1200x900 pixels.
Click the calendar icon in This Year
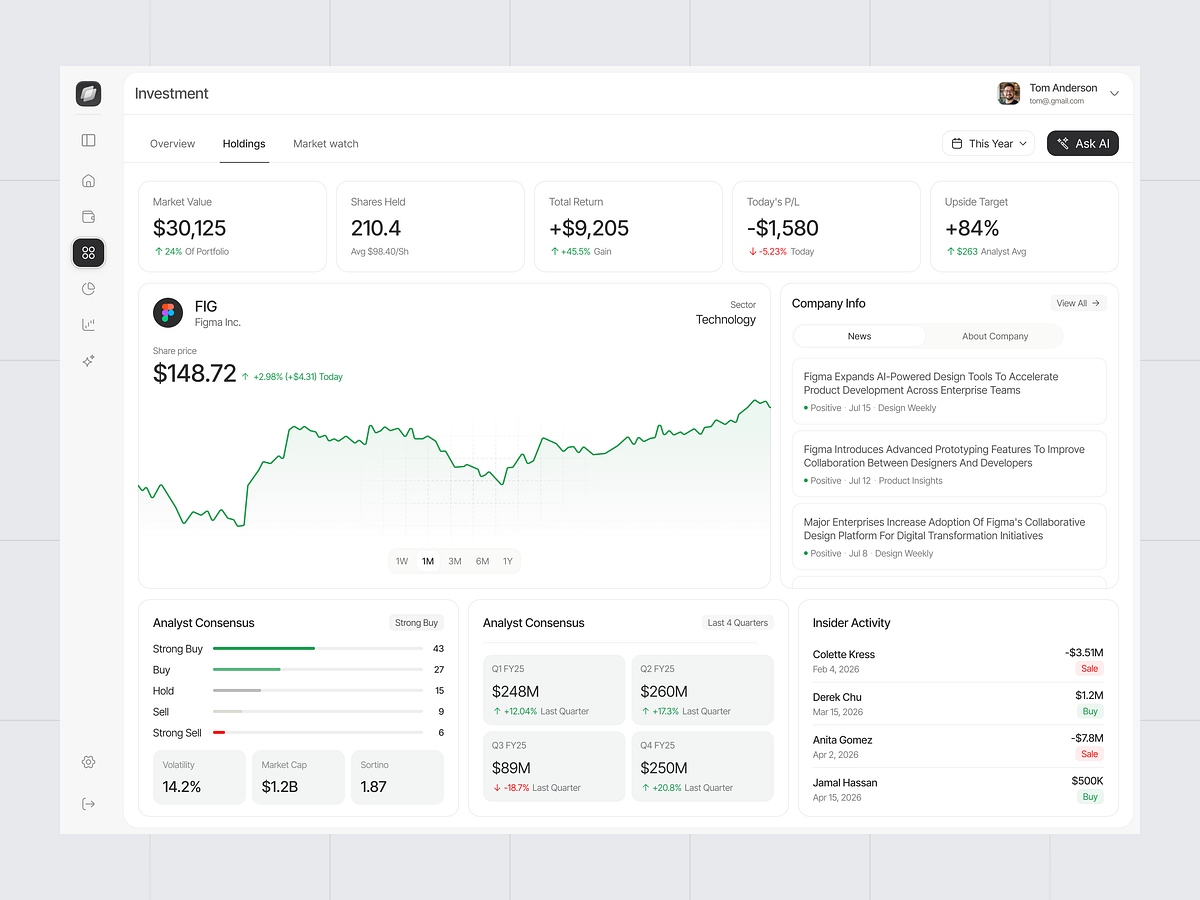click(957, 144)
